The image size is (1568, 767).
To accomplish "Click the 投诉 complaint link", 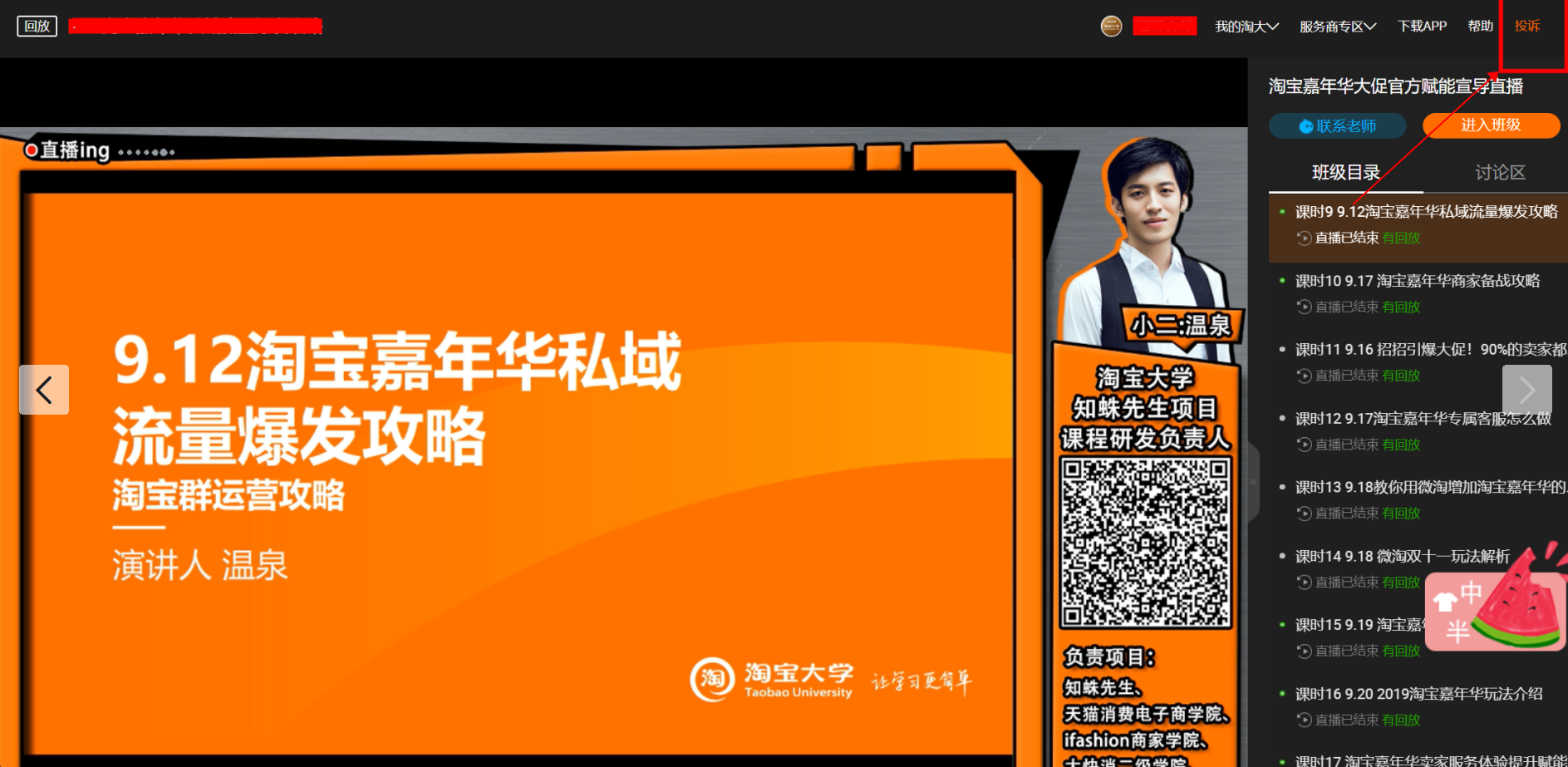I will 1526,27.
